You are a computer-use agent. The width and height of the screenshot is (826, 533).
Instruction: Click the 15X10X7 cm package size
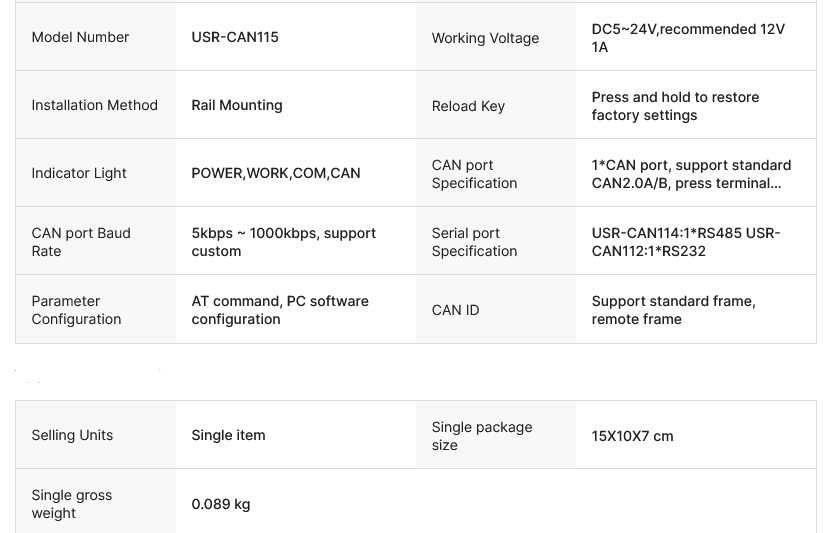[632, 436]
